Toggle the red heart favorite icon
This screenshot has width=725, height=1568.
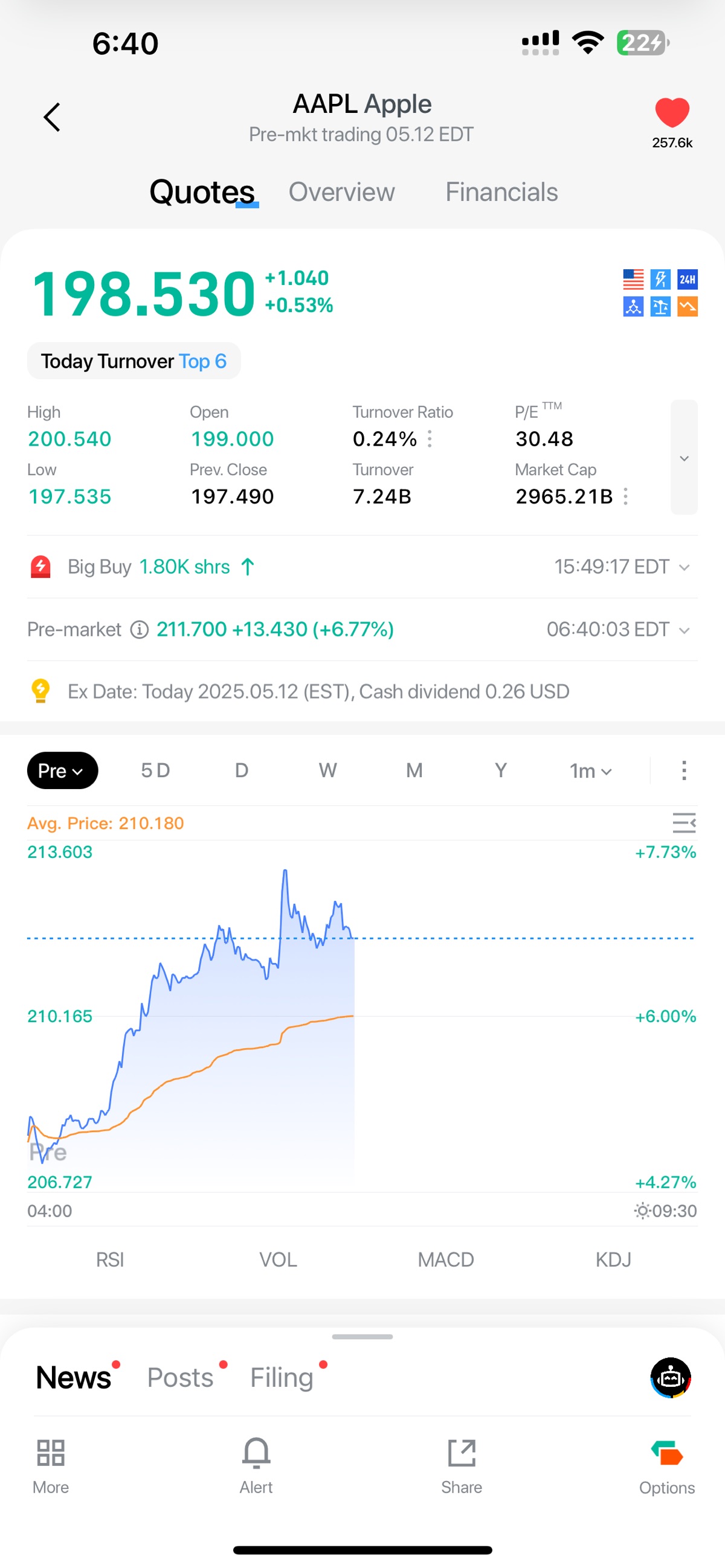[671, 113]
